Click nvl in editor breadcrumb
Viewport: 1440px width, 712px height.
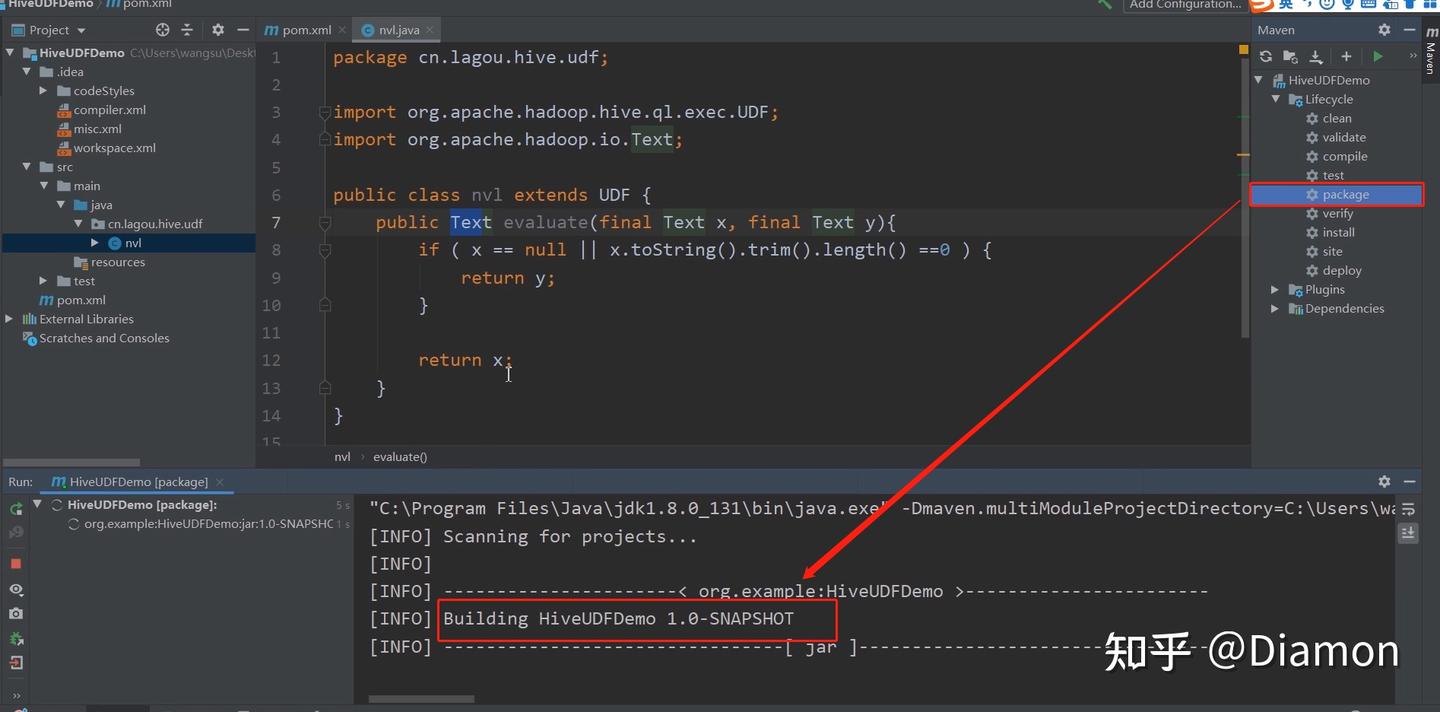[x=342, y=457]
